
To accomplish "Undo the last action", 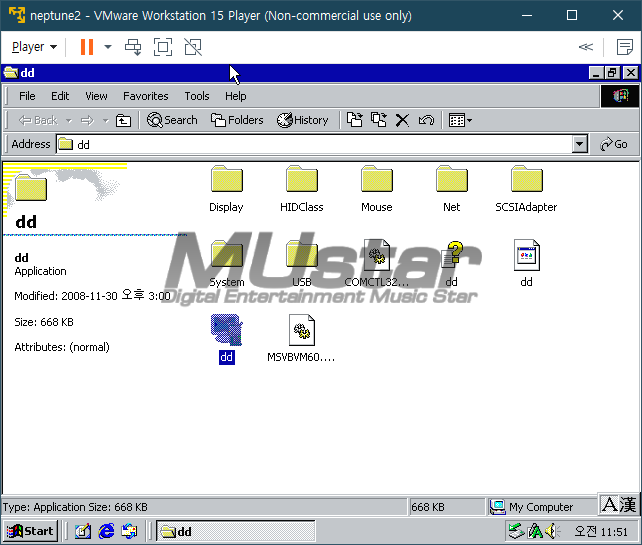I will [426, 120].
